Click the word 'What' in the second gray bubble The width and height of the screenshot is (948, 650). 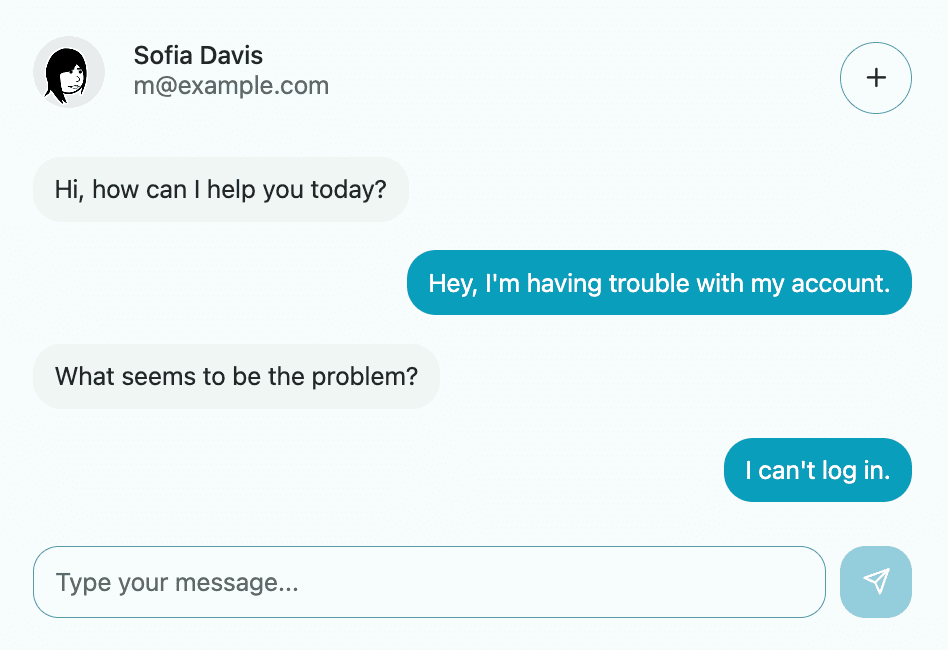click(x=83, y=377)
